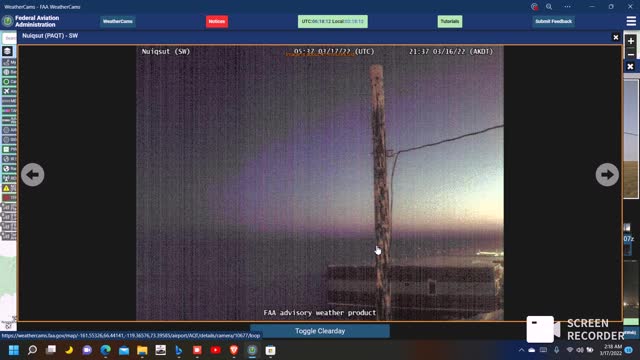This screenshot has width=640, height=360.
Task: Go to the next camera image arrow
Action: (x=607, y=175)
